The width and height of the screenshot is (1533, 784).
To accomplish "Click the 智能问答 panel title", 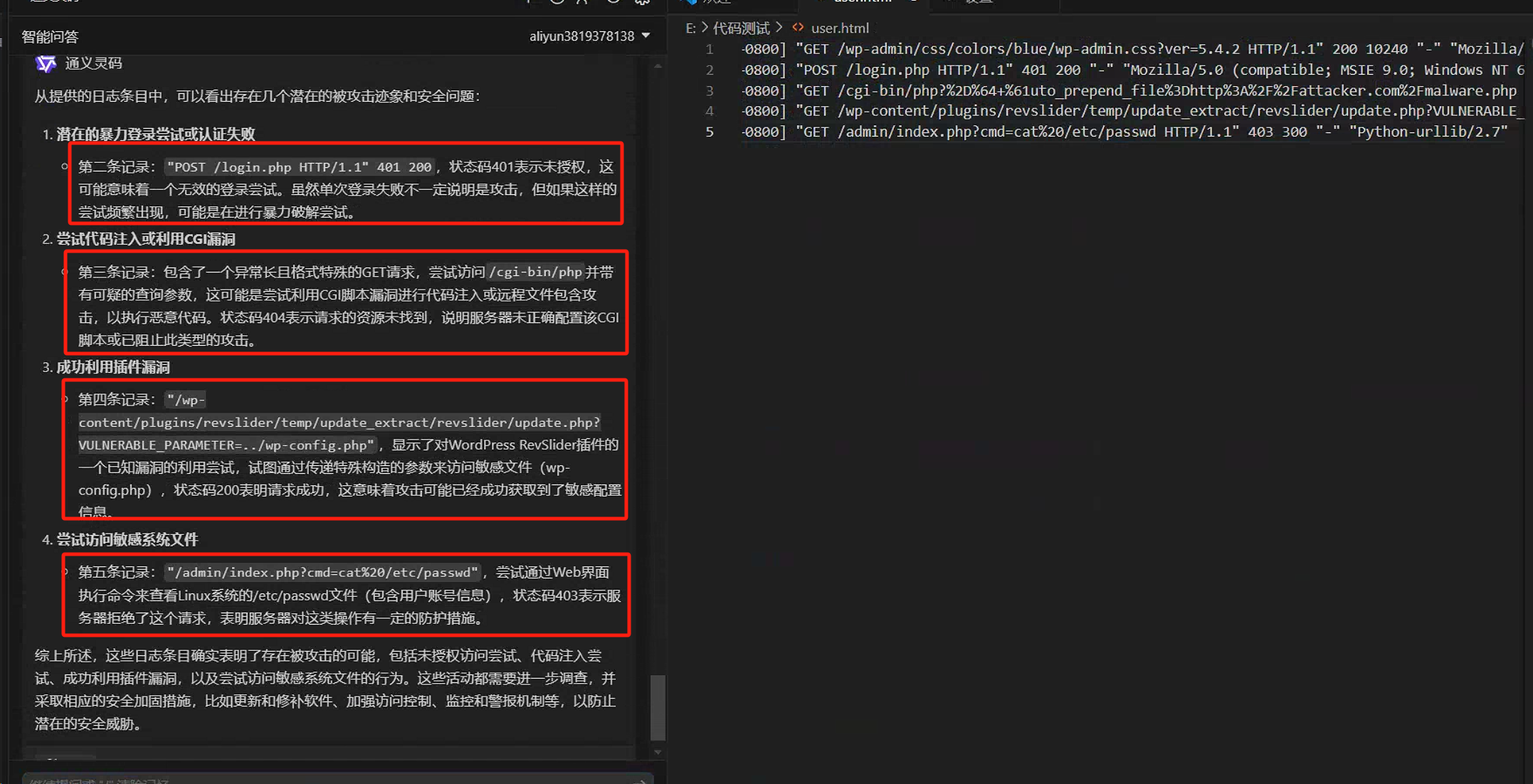I will (x=50, y=36).
